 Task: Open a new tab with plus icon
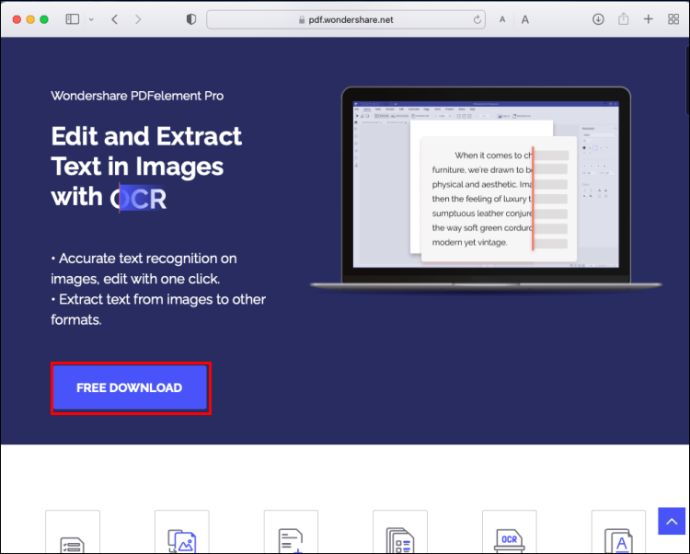pyautogui.click(x=648, y=19)
